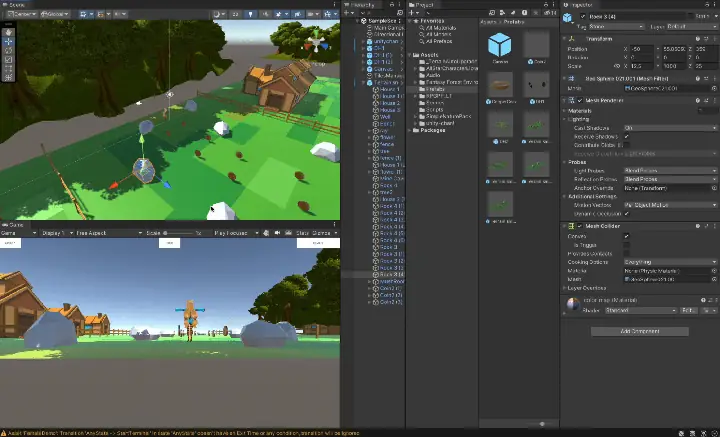Click the Position X input field
The image size is (720, 437).
point(642,49)
